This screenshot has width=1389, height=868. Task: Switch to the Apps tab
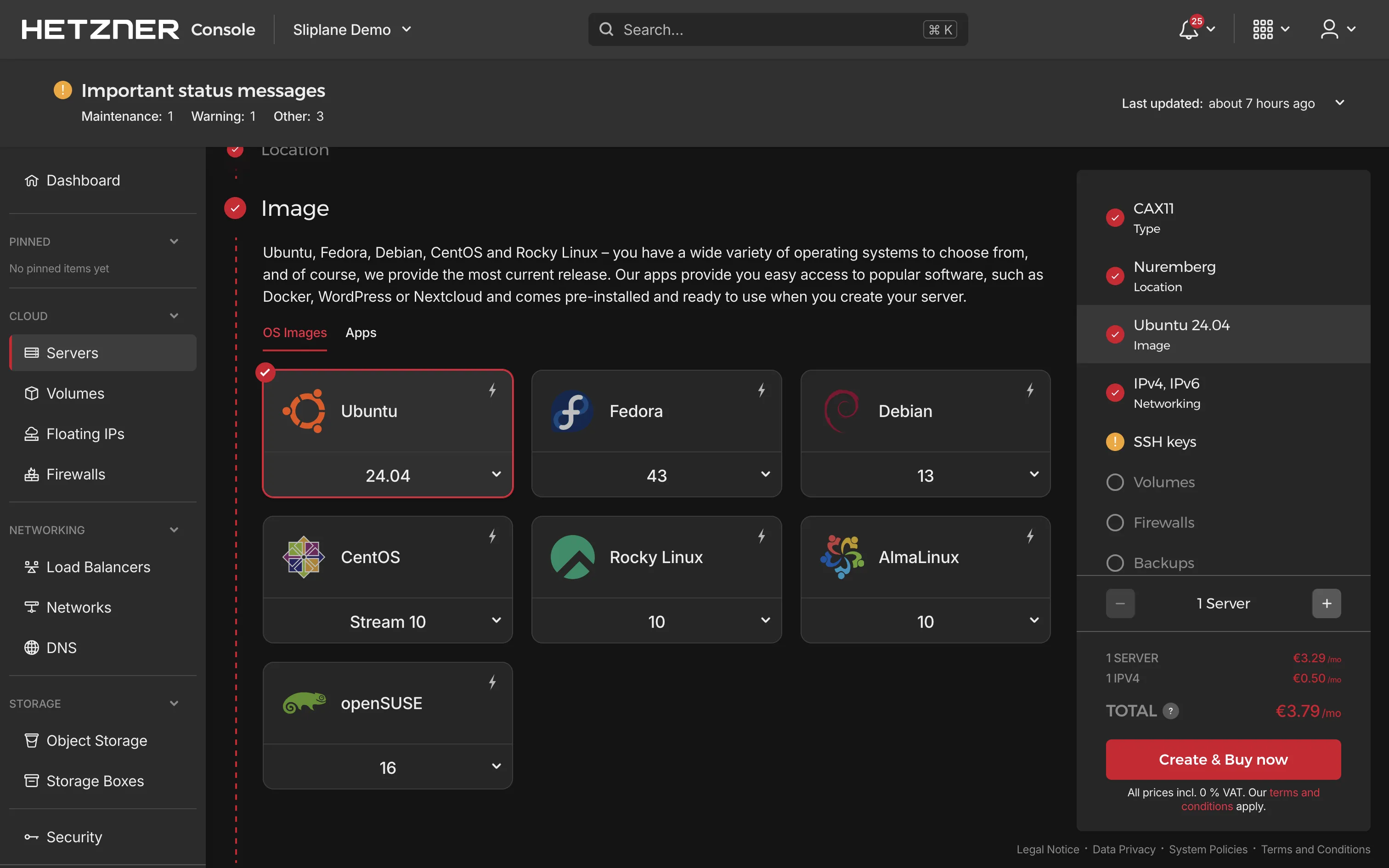(361, 333)
